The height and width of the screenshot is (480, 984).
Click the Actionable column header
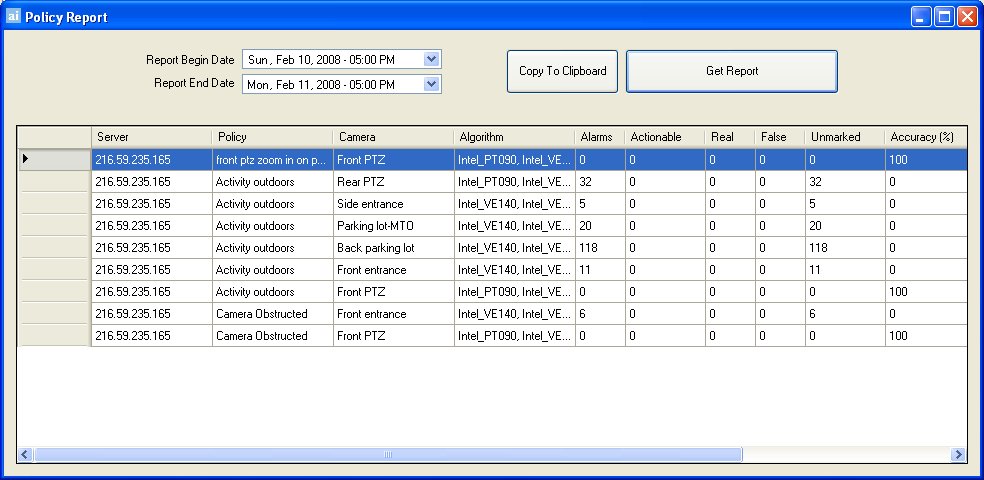click(x=664, y=137)
